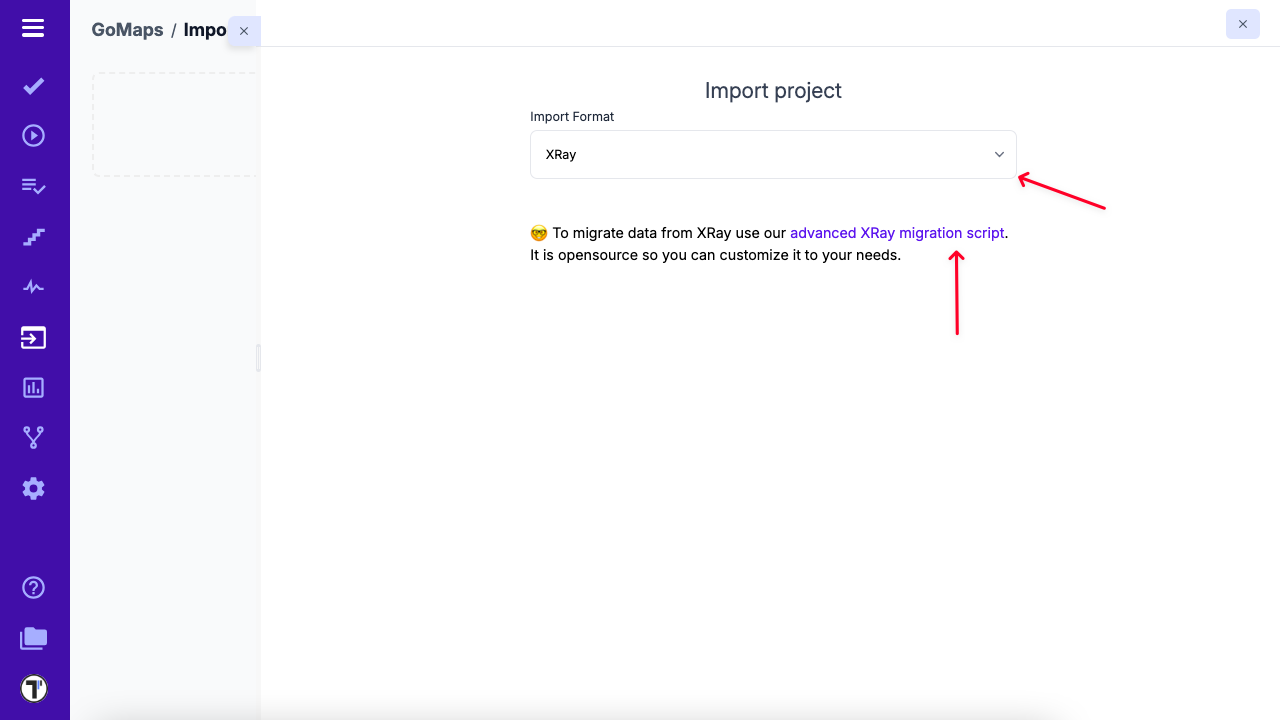Click the dashed placeholder area
Image resolution: width=1280 pixels, height=720 pixels.
click(176, 123)
